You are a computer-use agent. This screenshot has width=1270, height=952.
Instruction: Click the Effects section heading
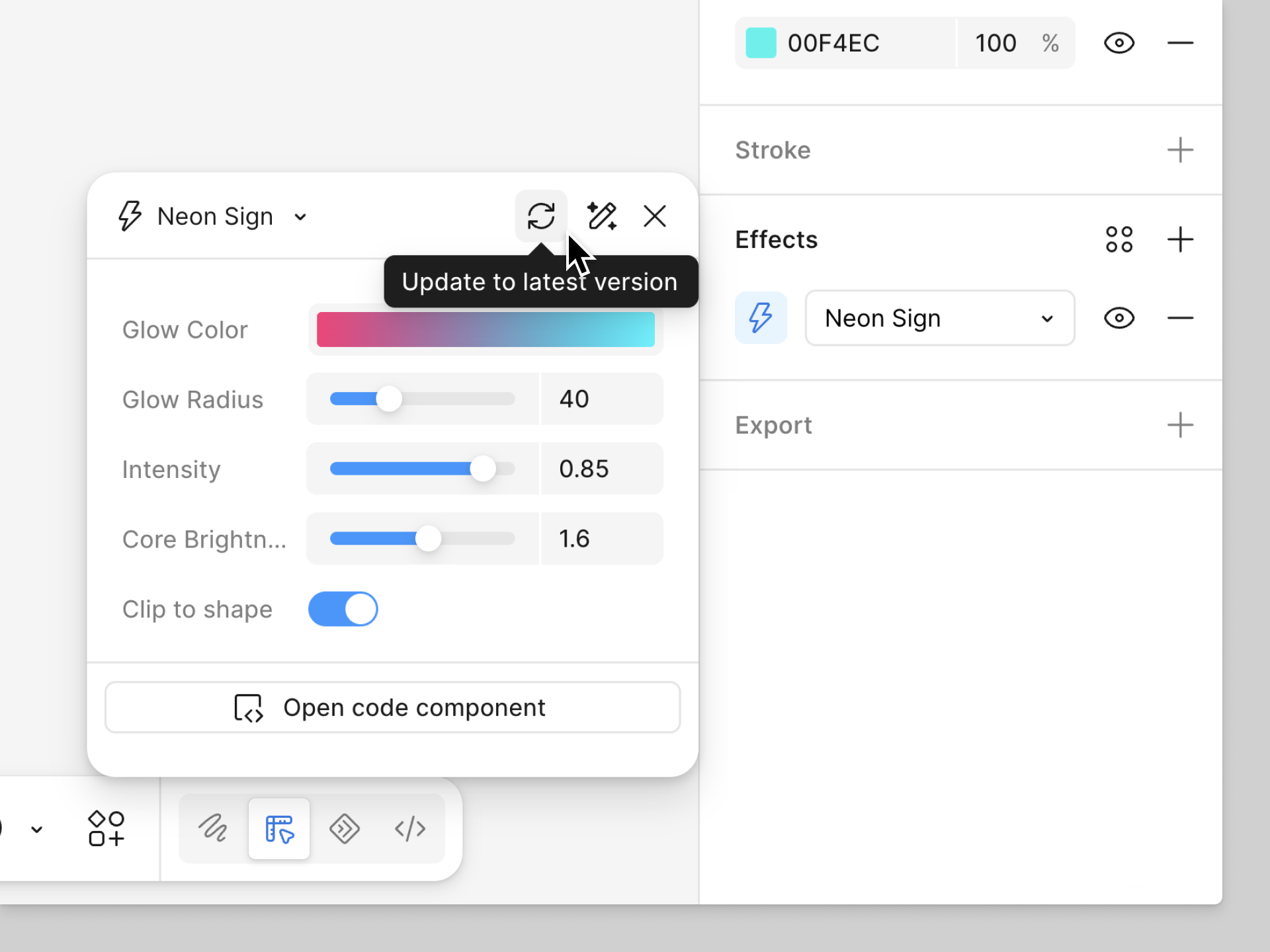777,239
